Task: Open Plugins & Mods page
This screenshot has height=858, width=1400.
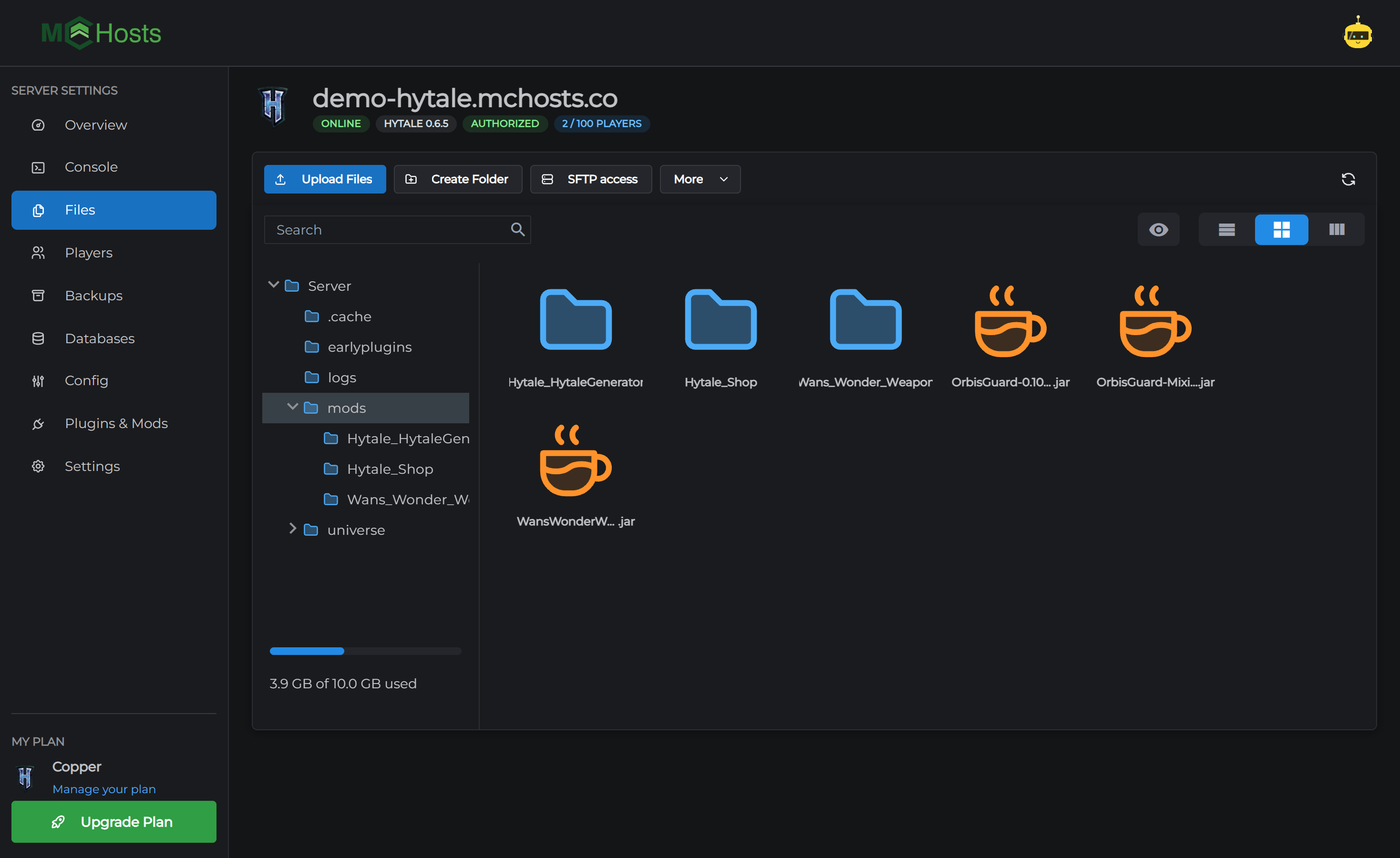Action: [113, 424]
